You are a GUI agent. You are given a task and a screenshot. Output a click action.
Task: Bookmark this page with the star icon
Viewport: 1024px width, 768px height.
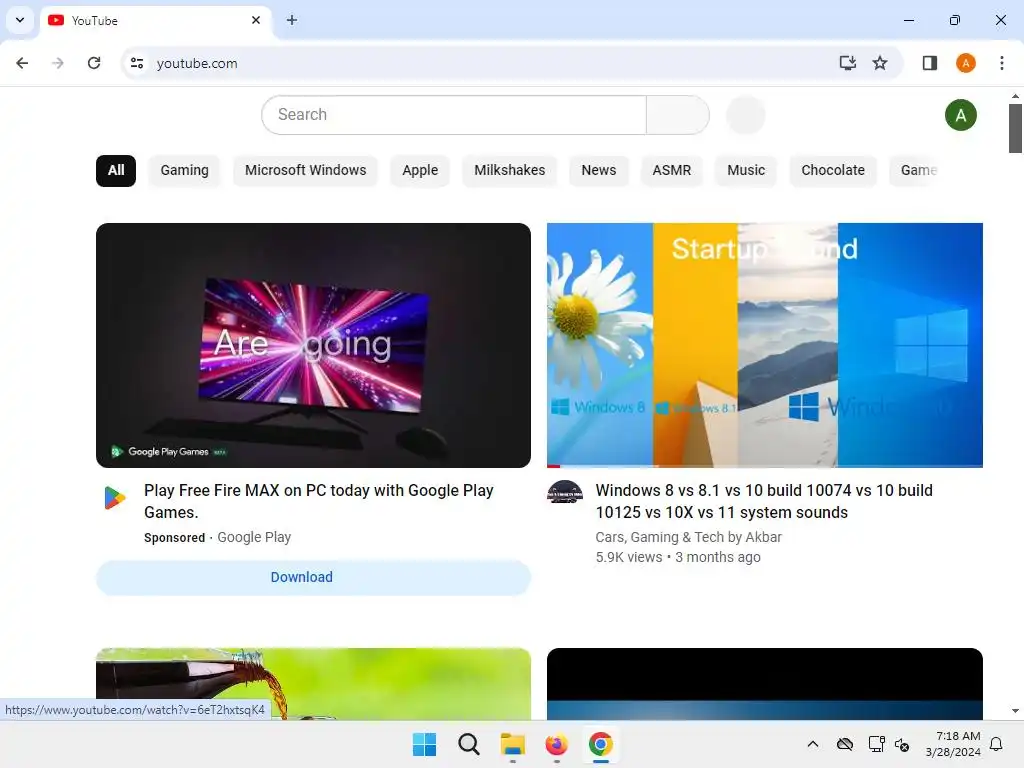[880, 63]
